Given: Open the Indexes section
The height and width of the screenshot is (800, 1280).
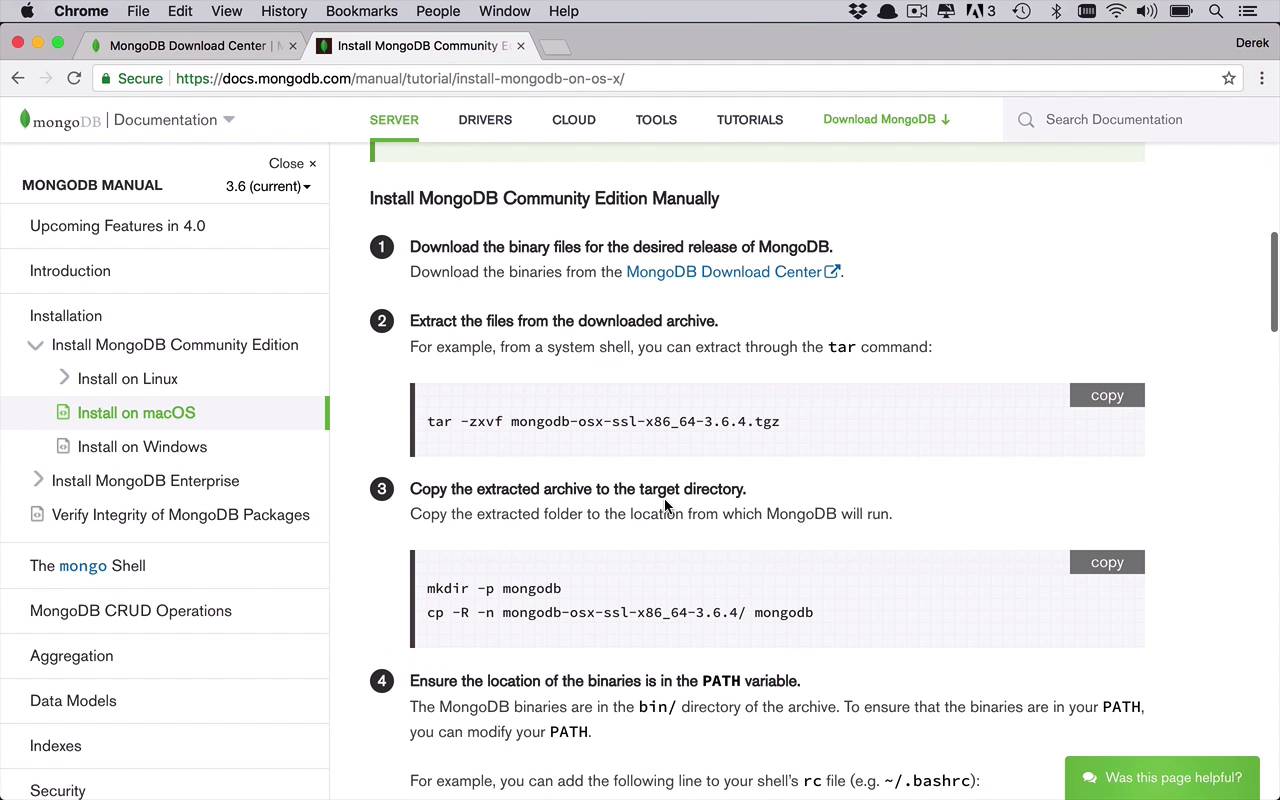Looking at the screenshot, I should click(55, 746).
